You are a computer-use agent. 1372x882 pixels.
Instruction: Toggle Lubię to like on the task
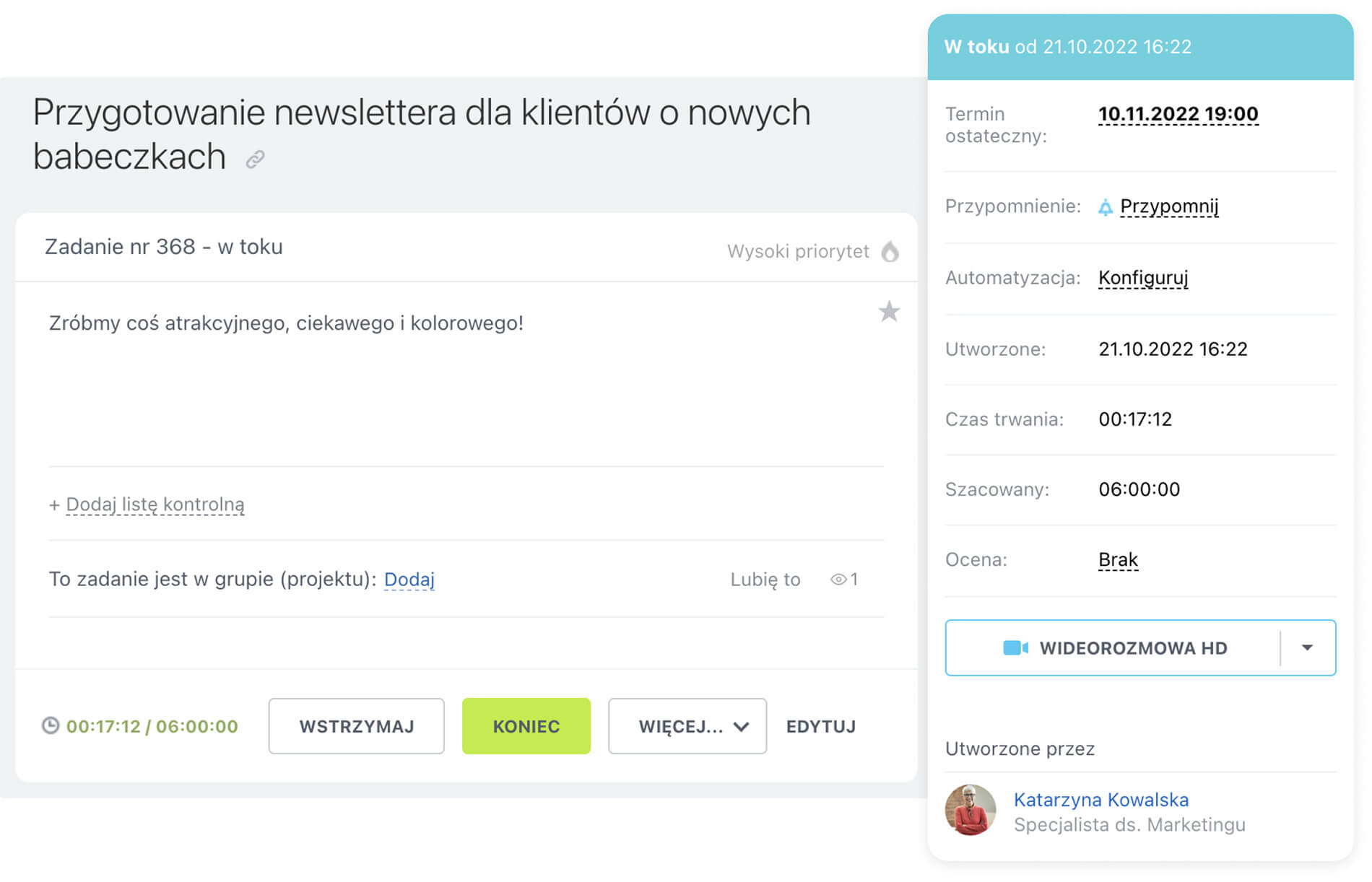[765, 580]
